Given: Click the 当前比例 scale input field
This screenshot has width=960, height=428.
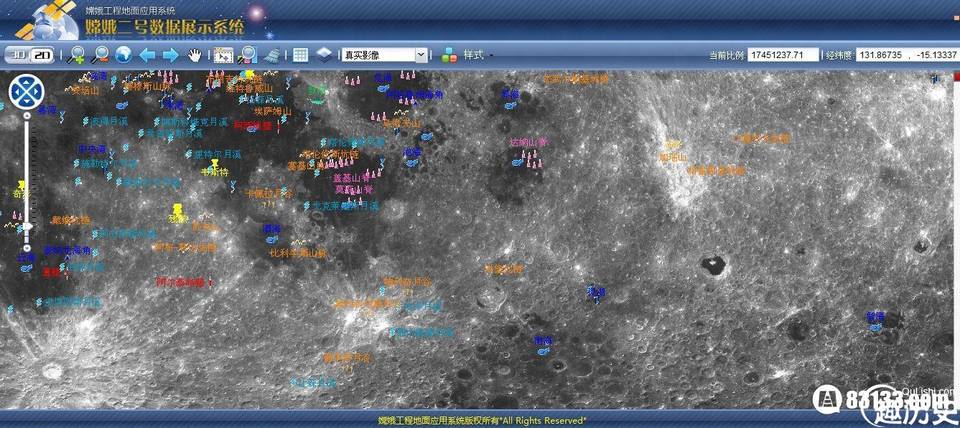Looking at the screenshot, I should [x=784, y=55].
